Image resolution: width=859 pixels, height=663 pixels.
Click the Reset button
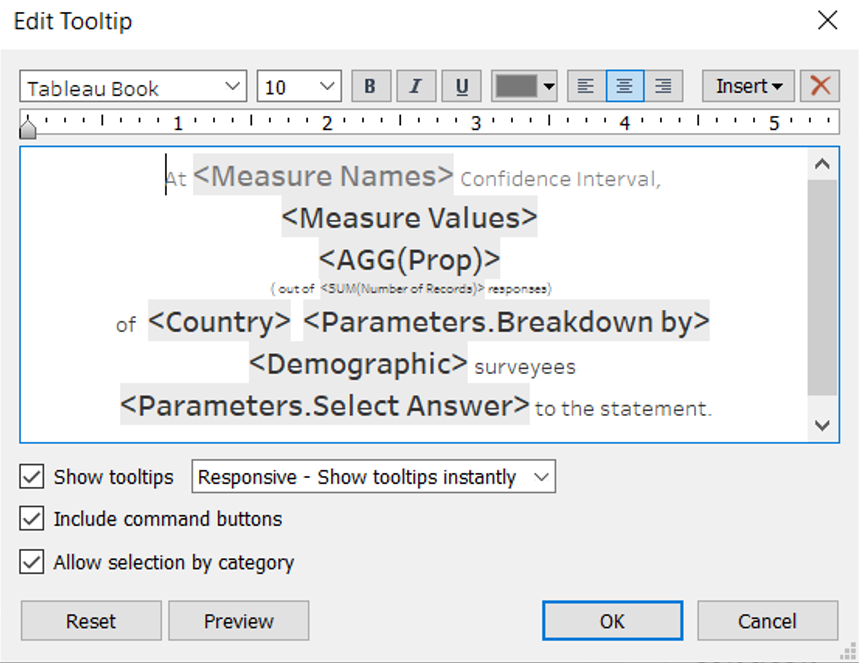pyautogui.click(x=91, y=621)
